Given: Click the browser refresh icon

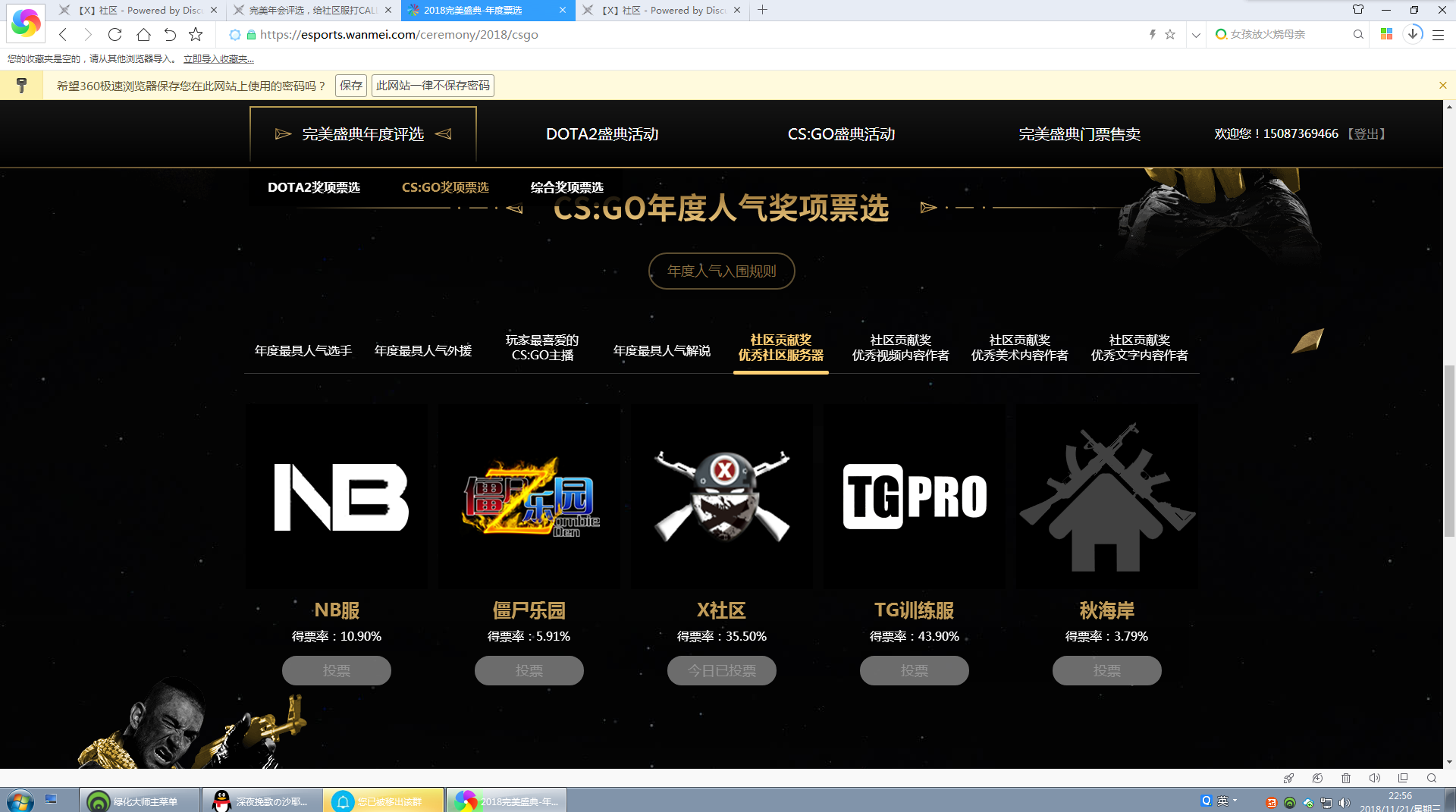Looking at the screenshot, I should (x=115, y=34).
